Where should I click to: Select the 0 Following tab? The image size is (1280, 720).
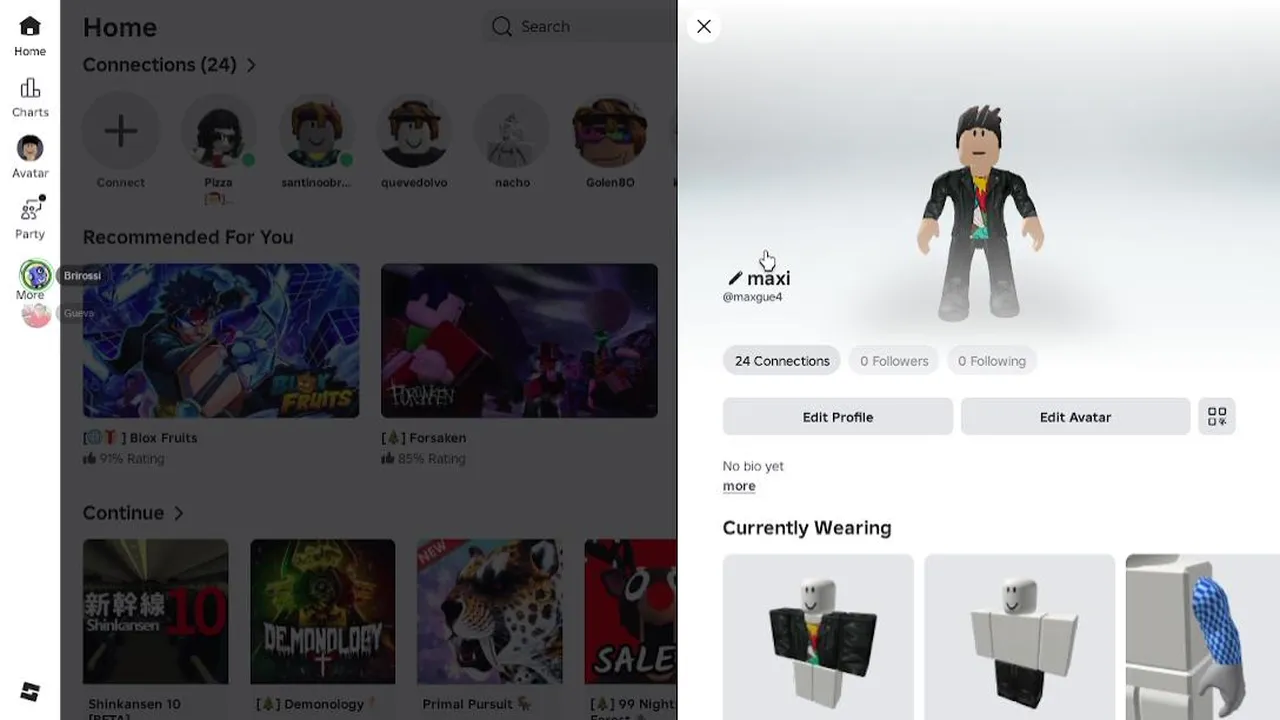(x=991, y=361)
